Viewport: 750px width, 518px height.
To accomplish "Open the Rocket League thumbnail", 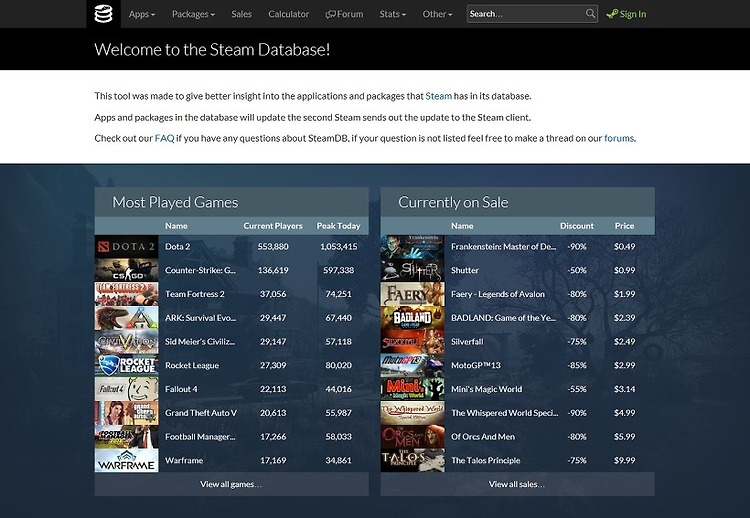I will 126,365.
